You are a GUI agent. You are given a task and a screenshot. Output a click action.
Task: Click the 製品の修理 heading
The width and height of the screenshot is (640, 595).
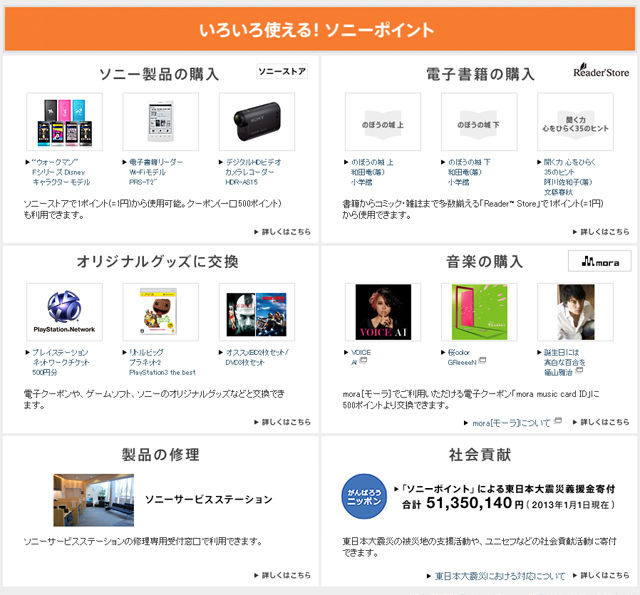tap(160, 455)
